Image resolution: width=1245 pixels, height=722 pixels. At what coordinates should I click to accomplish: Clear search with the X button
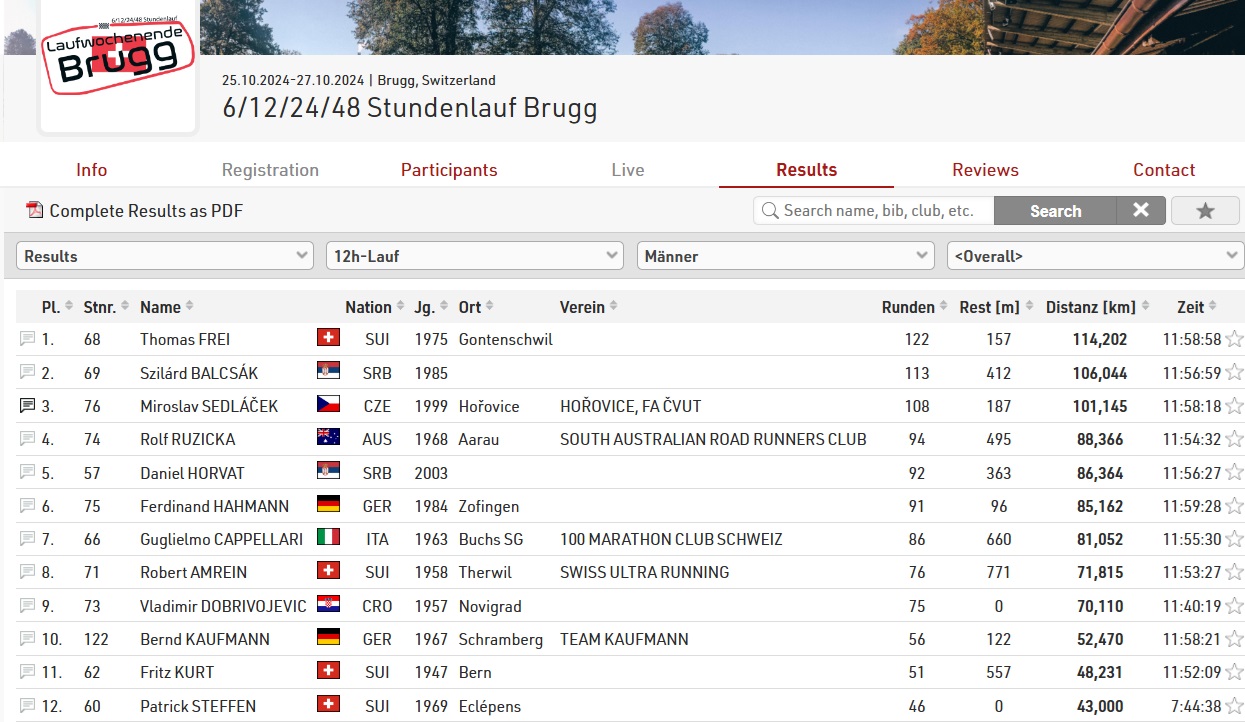pos(1141,210)
